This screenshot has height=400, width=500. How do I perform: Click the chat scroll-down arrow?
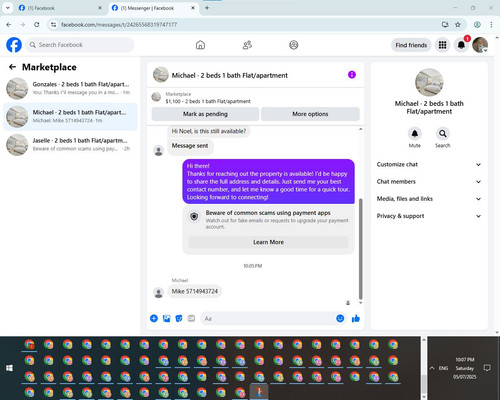[x=360, y=302]
